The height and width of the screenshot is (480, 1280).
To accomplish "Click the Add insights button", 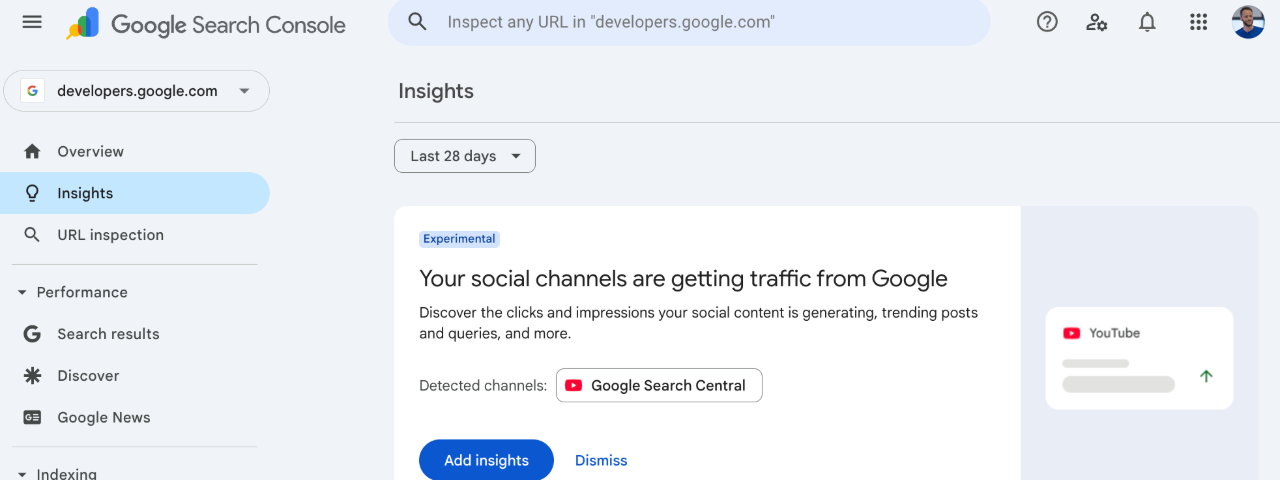I will [x=486, y=460].
